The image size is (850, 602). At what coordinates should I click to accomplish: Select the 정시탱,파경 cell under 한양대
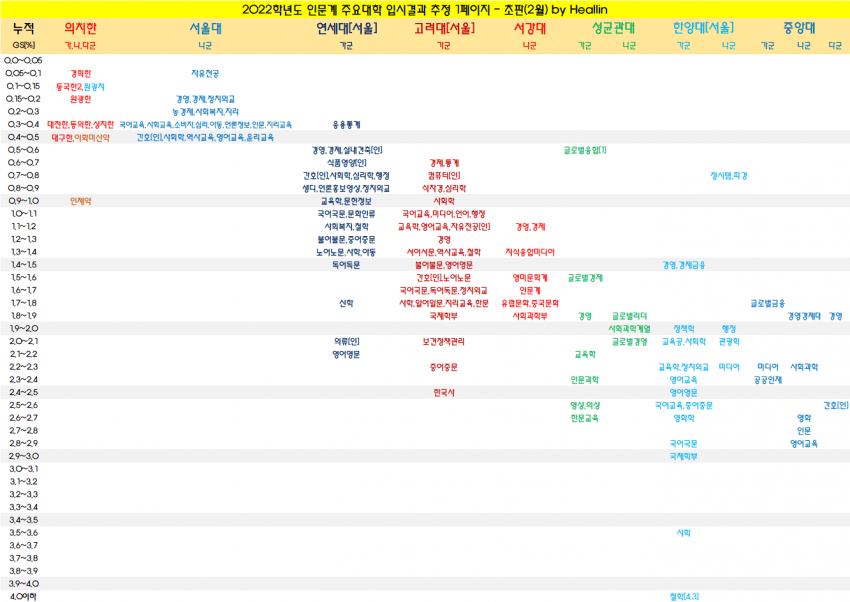click(729, 175)
